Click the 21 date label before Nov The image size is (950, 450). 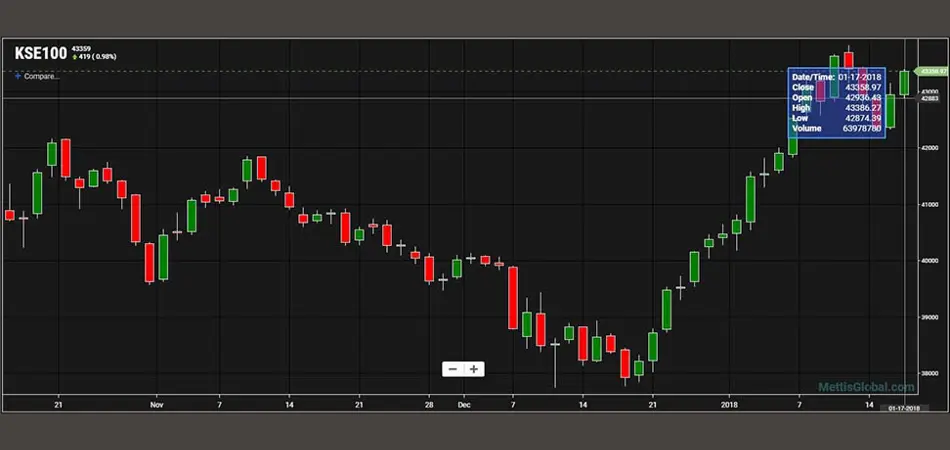pyautogui.click(x=59, y=404)
